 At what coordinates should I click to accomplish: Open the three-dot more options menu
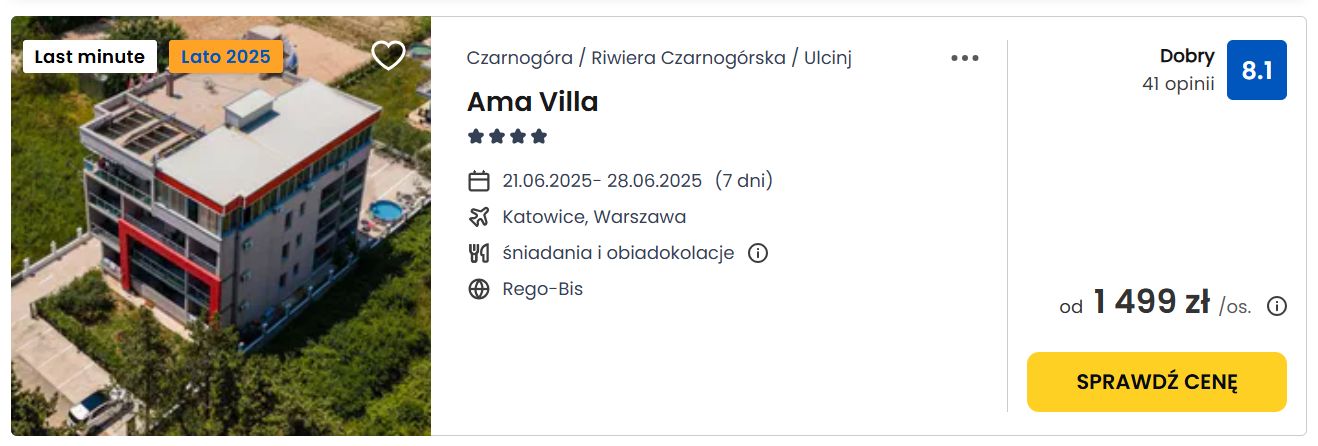[x=964, y=58]
